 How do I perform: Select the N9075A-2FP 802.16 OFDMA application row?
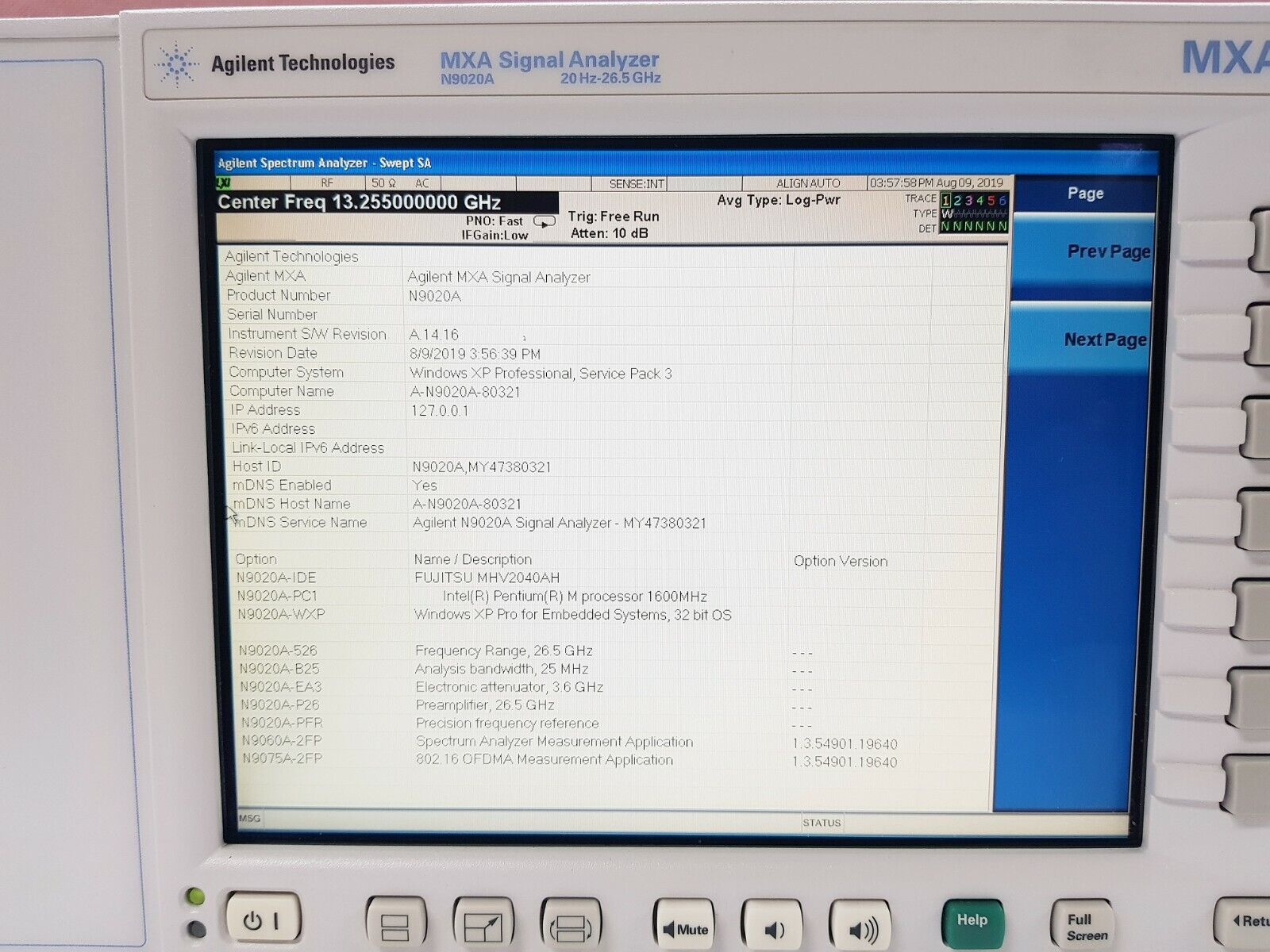click(570, 760)
